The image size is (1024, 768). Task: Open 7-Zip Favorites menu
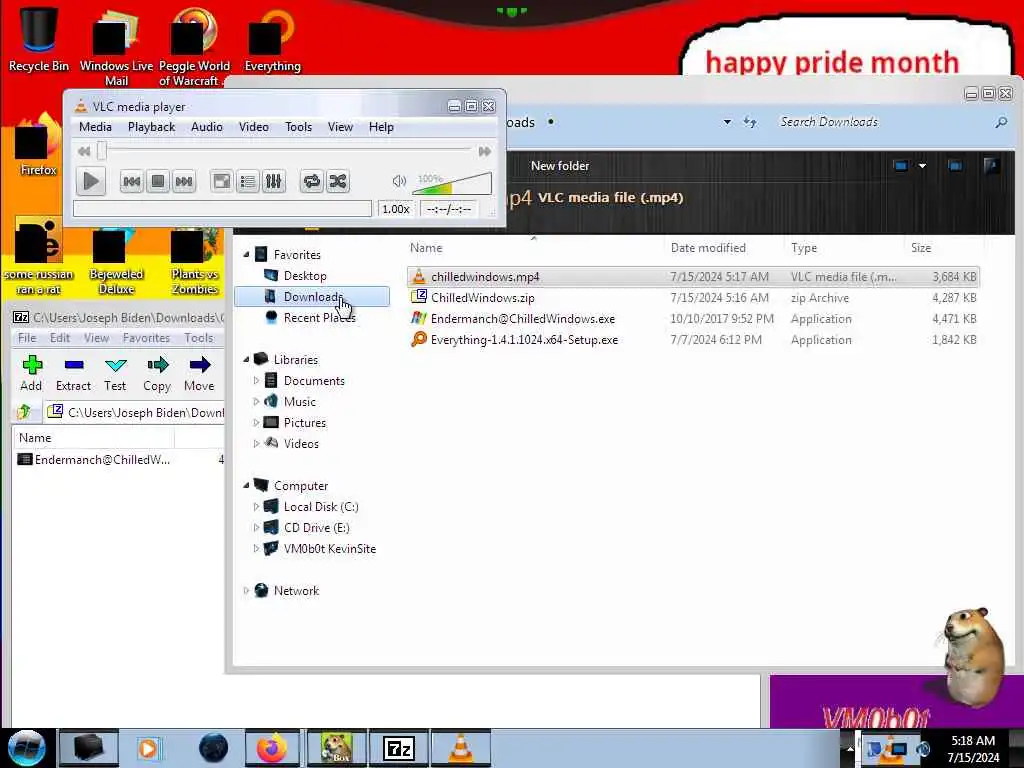pyautogui.click(x=146, y=338)
